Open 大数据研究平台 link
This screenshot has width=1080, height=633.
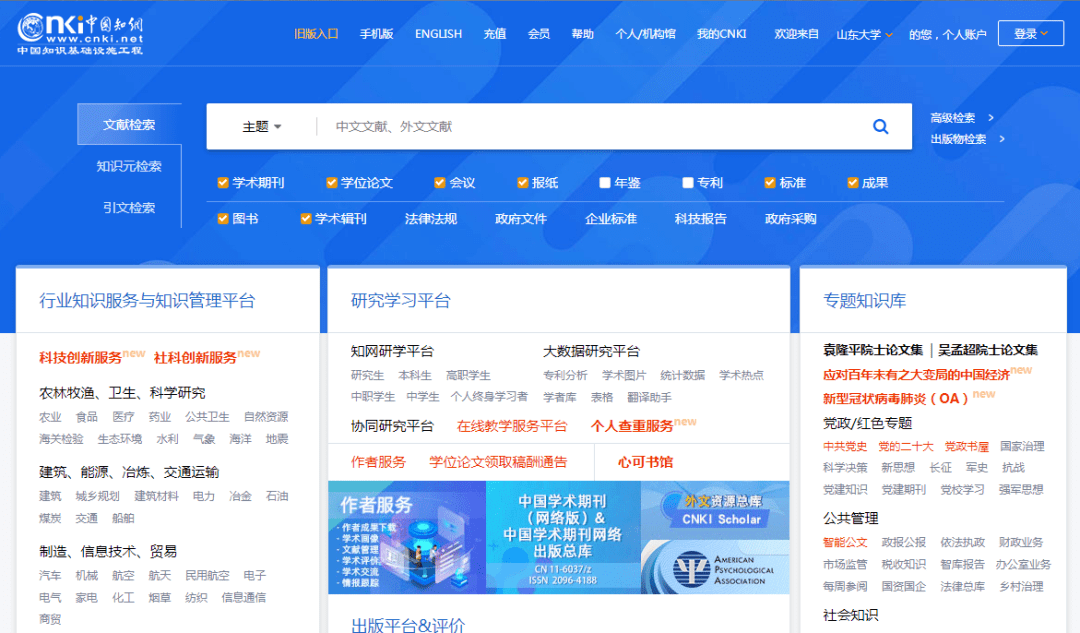click(591, 351)
